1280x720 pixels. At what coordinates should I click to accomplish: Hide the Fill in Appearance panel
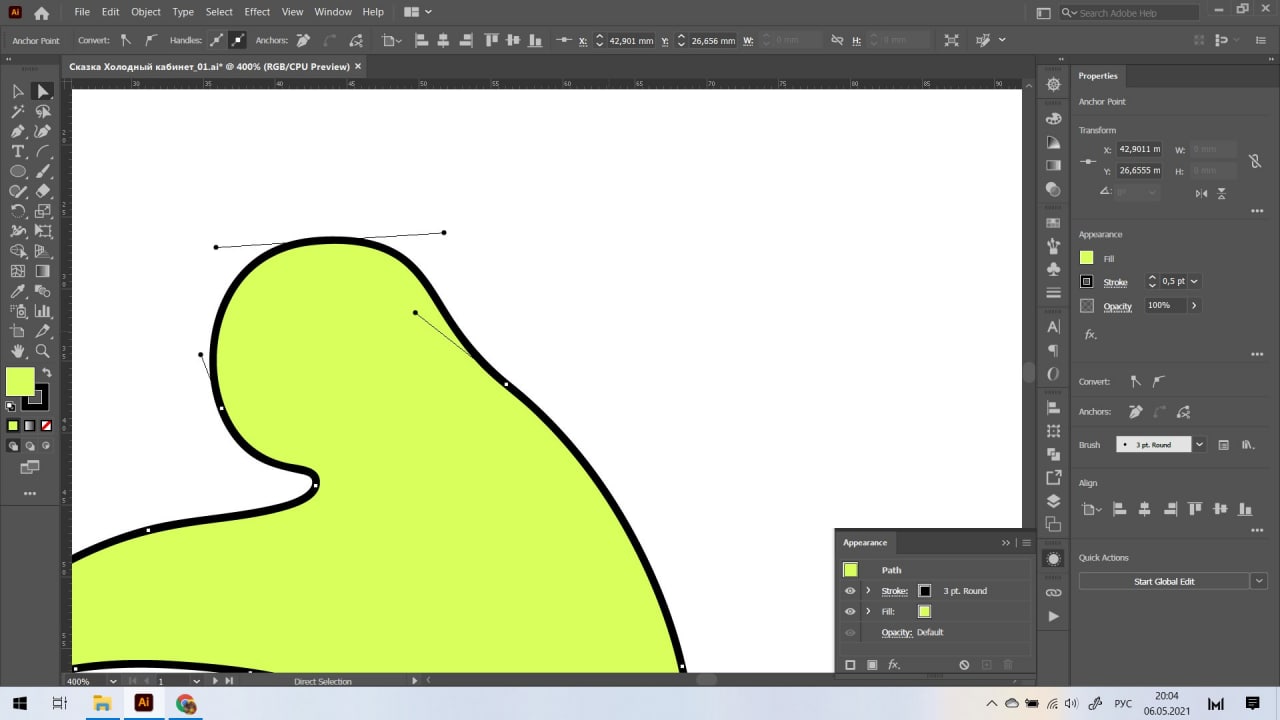point(850,611)
